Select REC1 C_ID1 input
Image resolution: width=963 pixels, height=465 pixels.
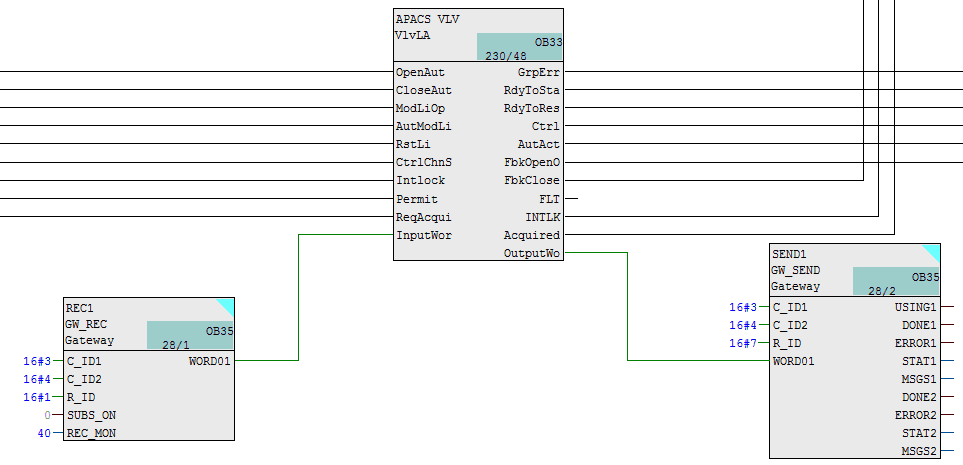[x=84, y=361]
